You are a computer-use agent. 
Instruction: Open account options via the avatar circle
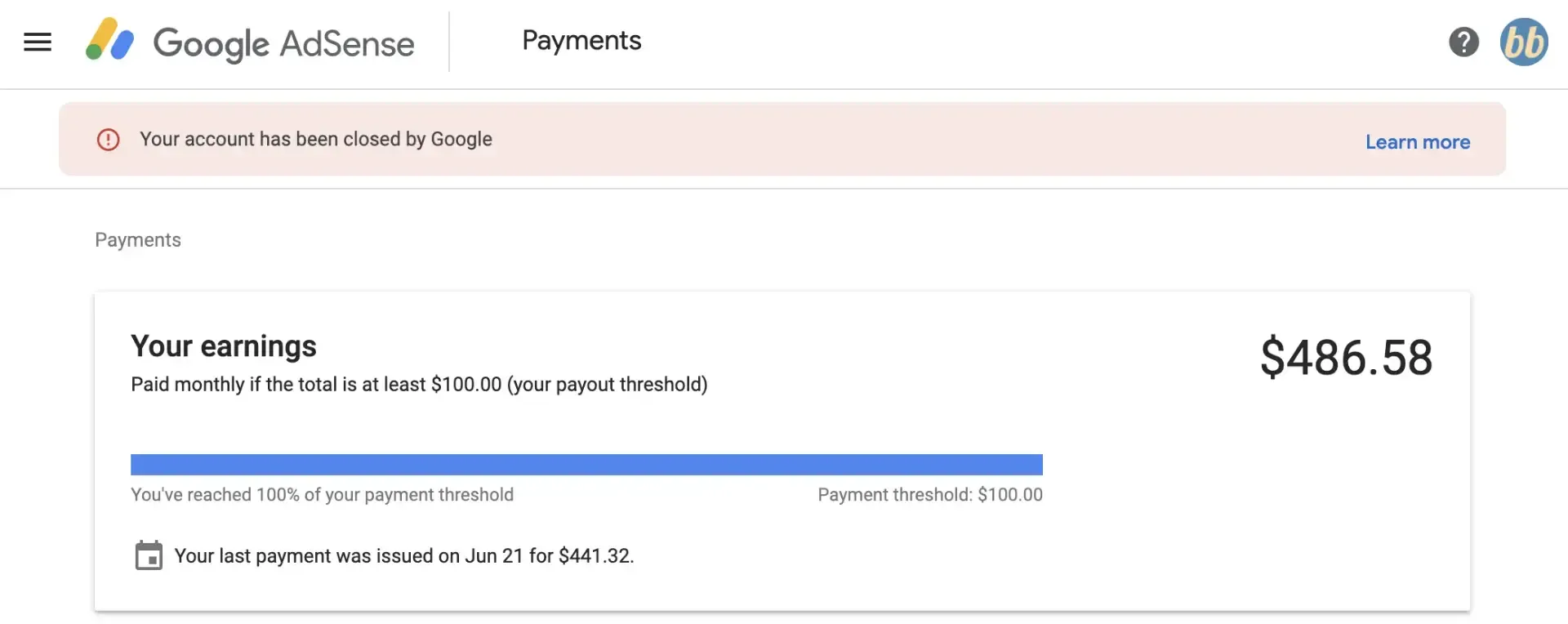[1524, 42]
